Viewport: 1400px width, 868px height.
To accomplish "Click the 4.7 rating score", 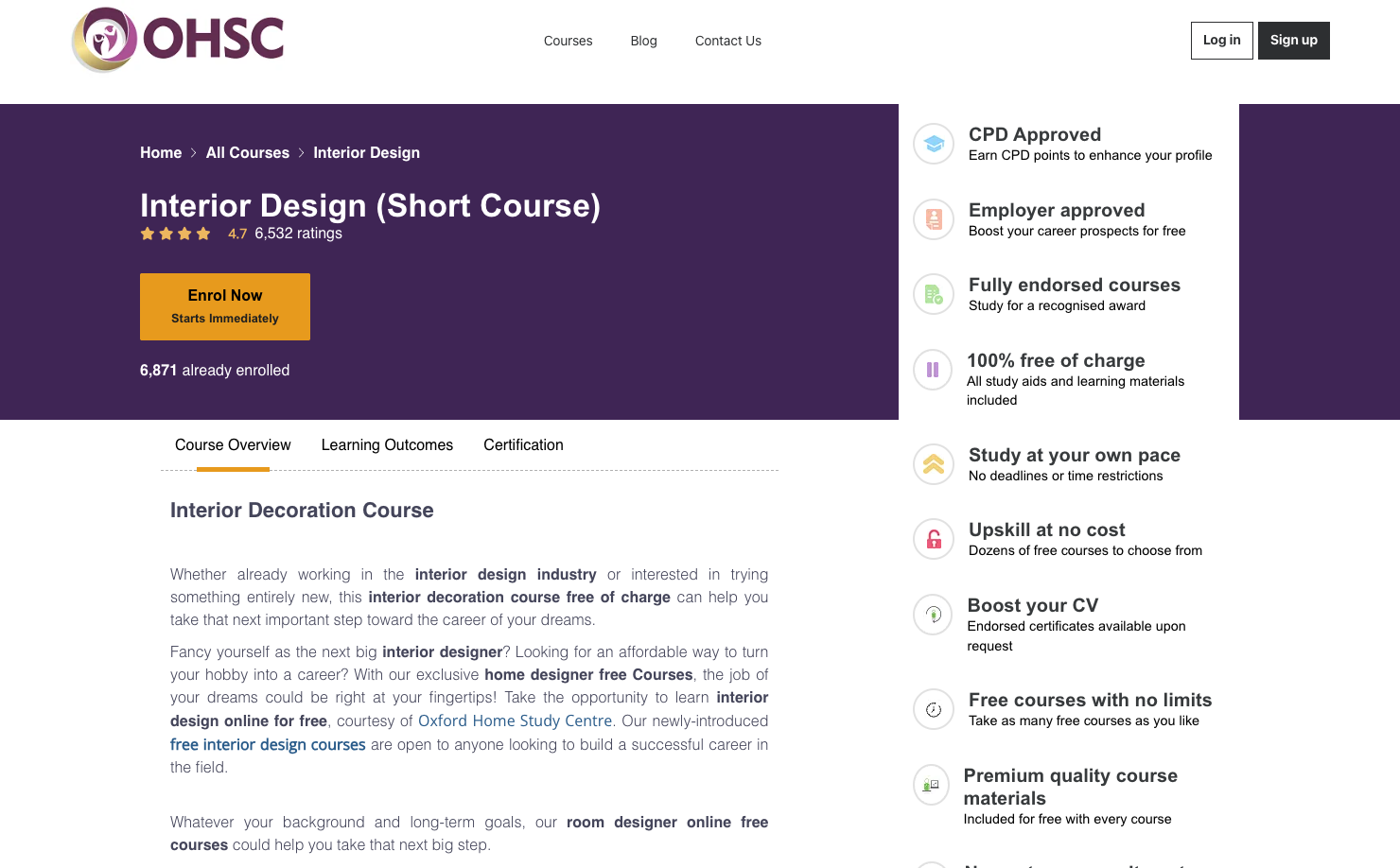I will click(237, 234).
